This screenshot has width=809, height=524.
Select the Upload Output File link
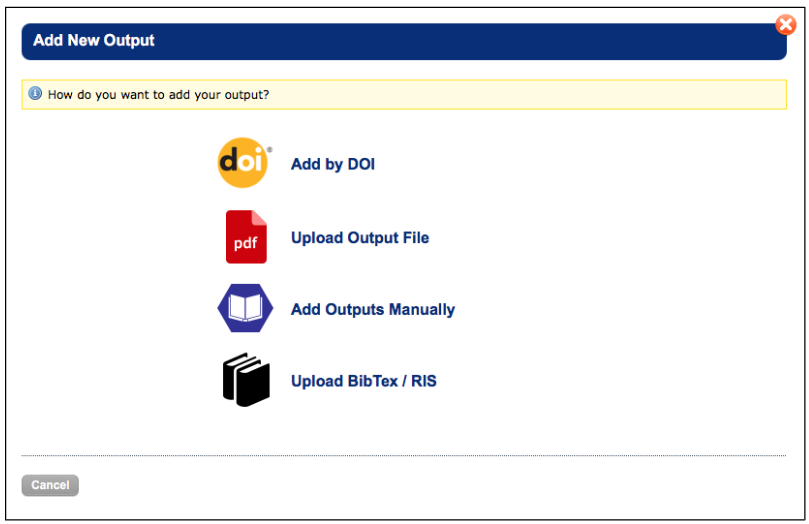[x=360, y=238]
